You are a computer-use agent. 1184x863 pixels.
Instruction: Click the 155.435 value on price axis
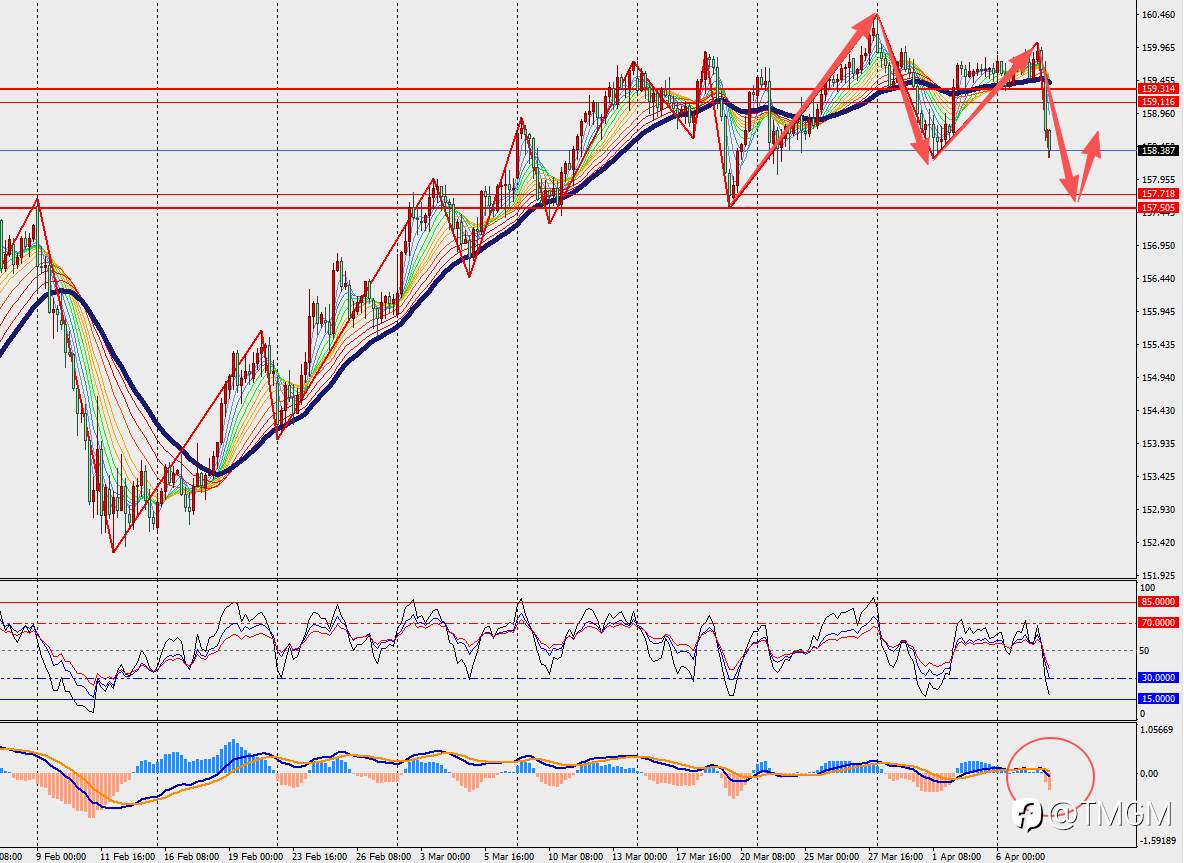[1158, 345]
